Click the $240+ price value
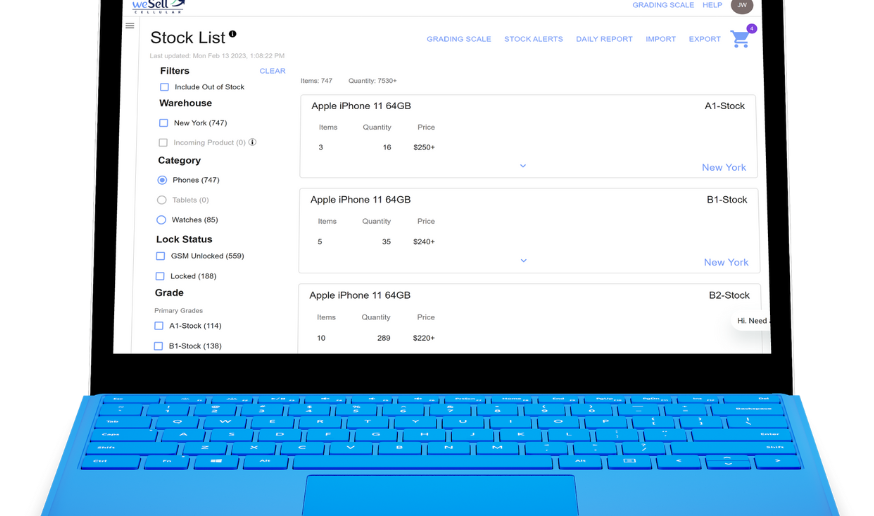This screenshot has width=874, height=516. click(x=424, y=241)
